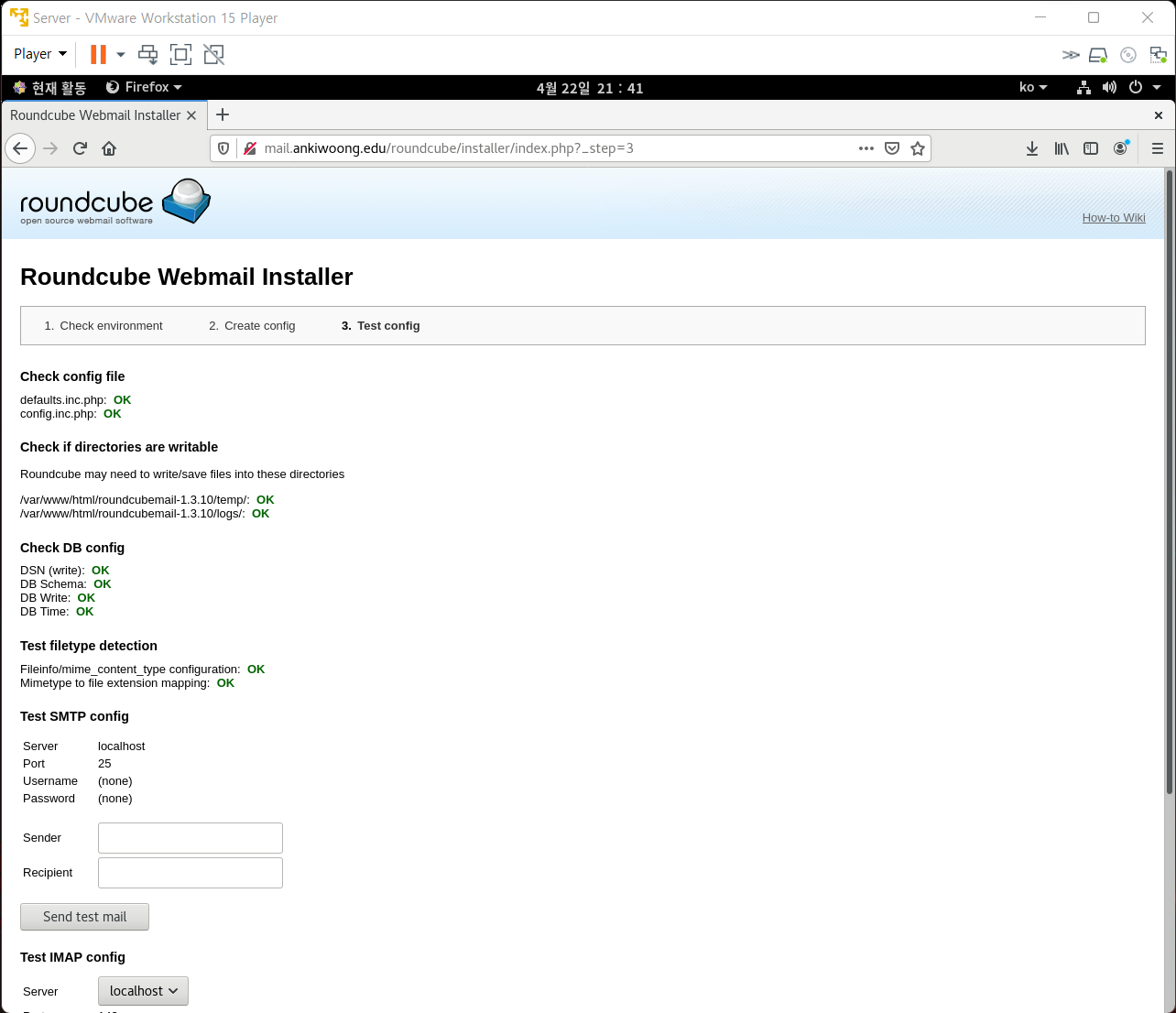Click the Test IMAP config heading

72,957
